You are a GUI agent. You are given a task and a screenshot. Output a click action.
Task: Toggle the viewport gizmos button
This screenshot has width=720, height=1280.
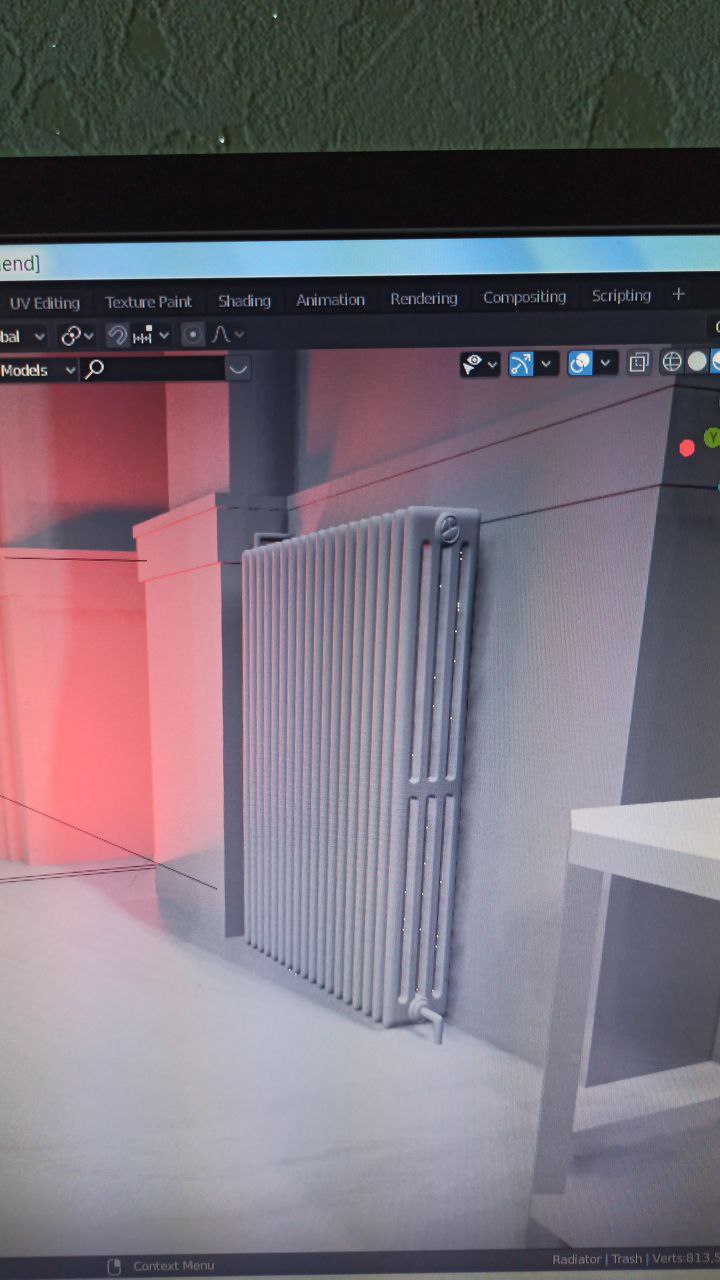[x=521, y=363]
